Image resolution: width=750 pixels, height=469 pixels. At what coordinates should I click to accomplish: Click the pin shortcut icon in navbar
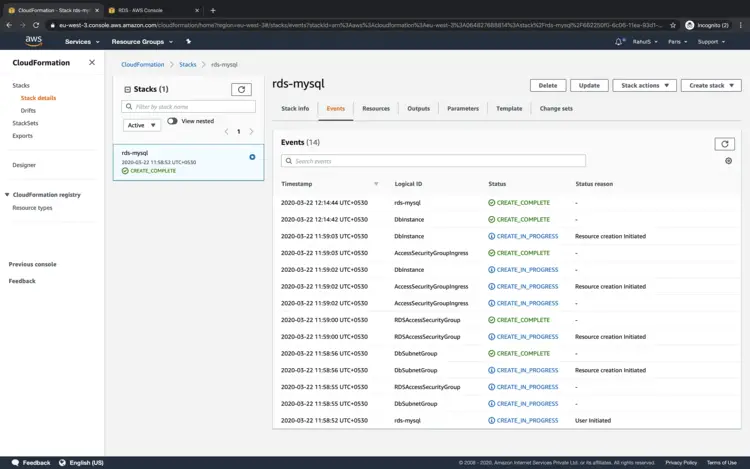click(188, 42)
